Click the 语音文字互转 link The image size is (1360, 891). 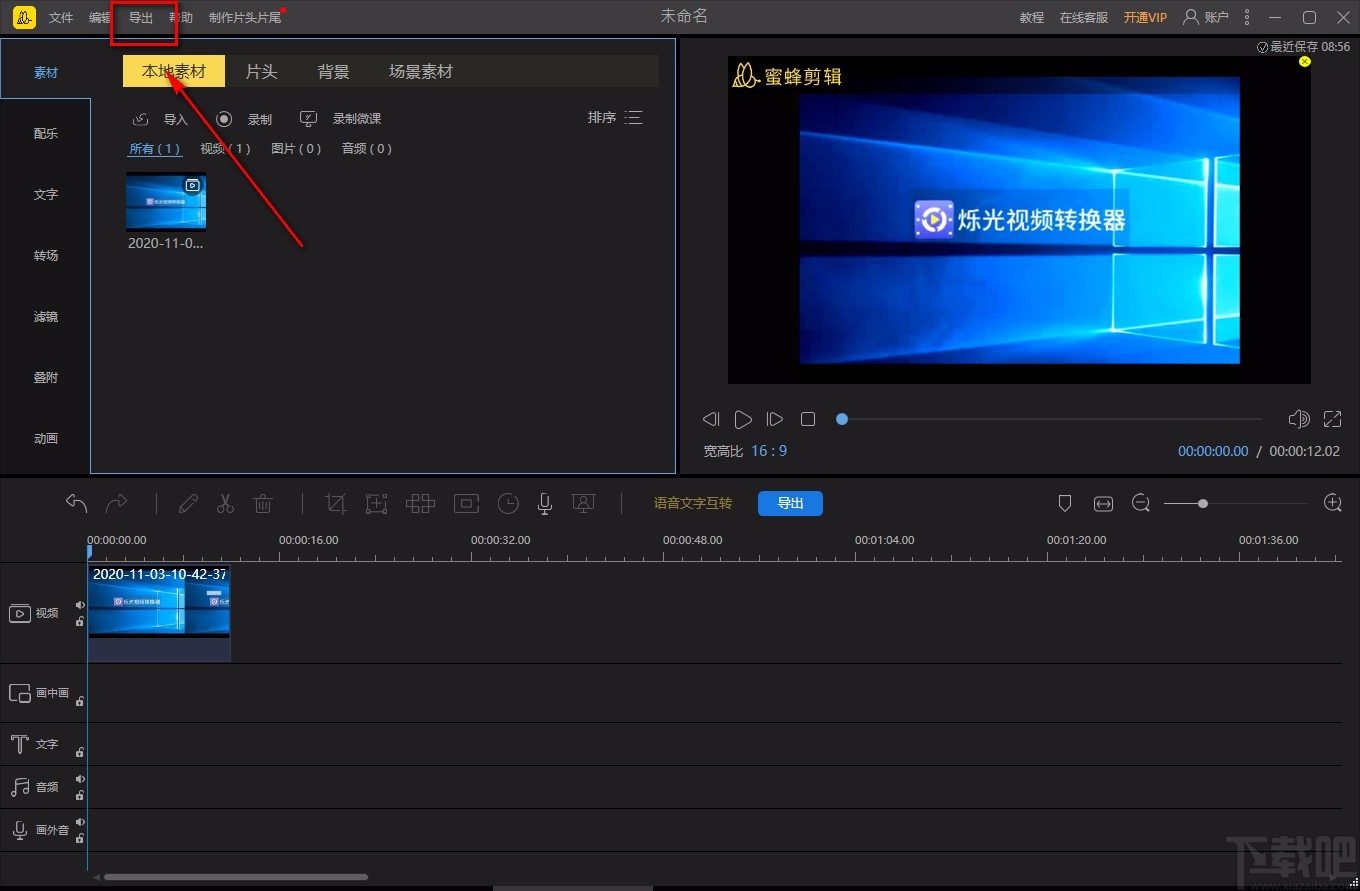(693, 503)
